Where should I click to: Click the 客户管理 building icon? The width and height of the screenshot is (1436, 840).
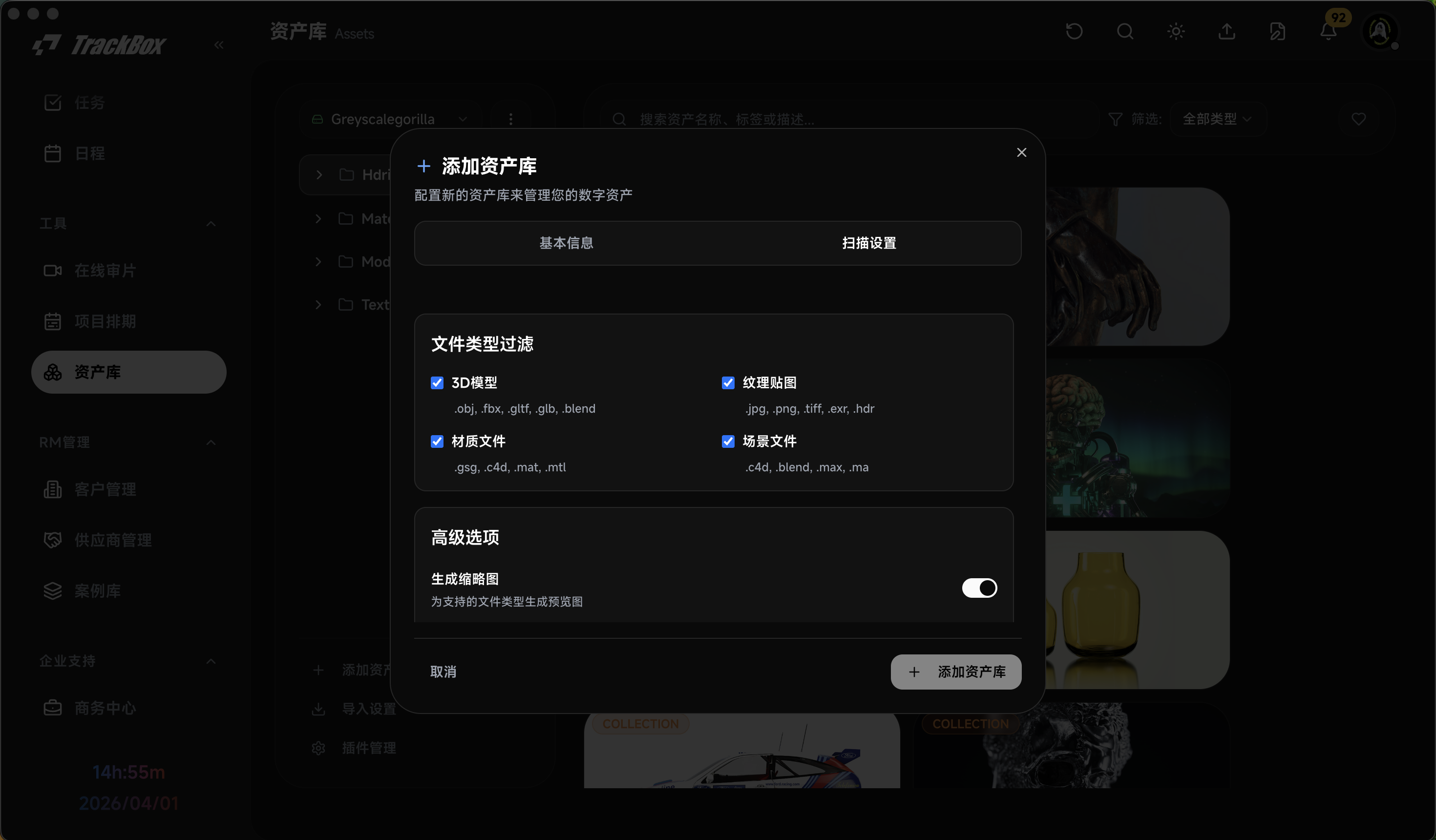click(52, 489)
